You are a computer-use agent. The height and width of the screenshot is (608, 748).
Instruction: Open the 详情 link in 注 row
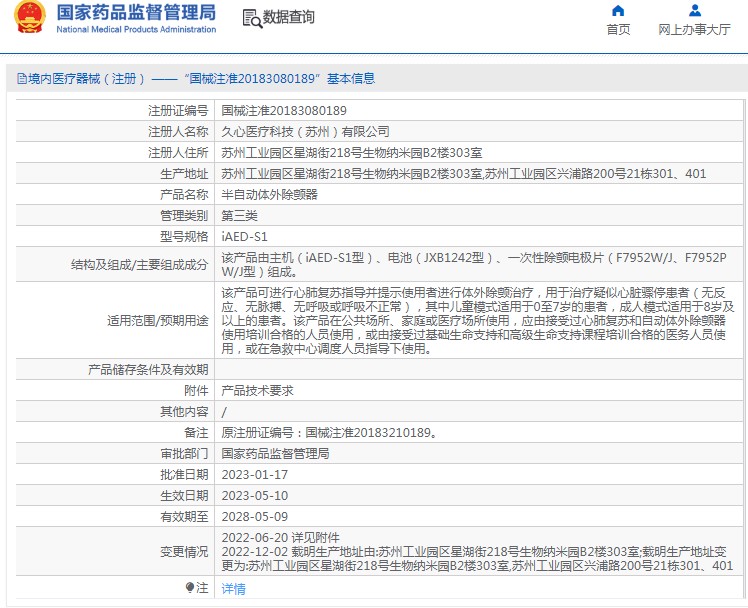(x=233, y=589)
